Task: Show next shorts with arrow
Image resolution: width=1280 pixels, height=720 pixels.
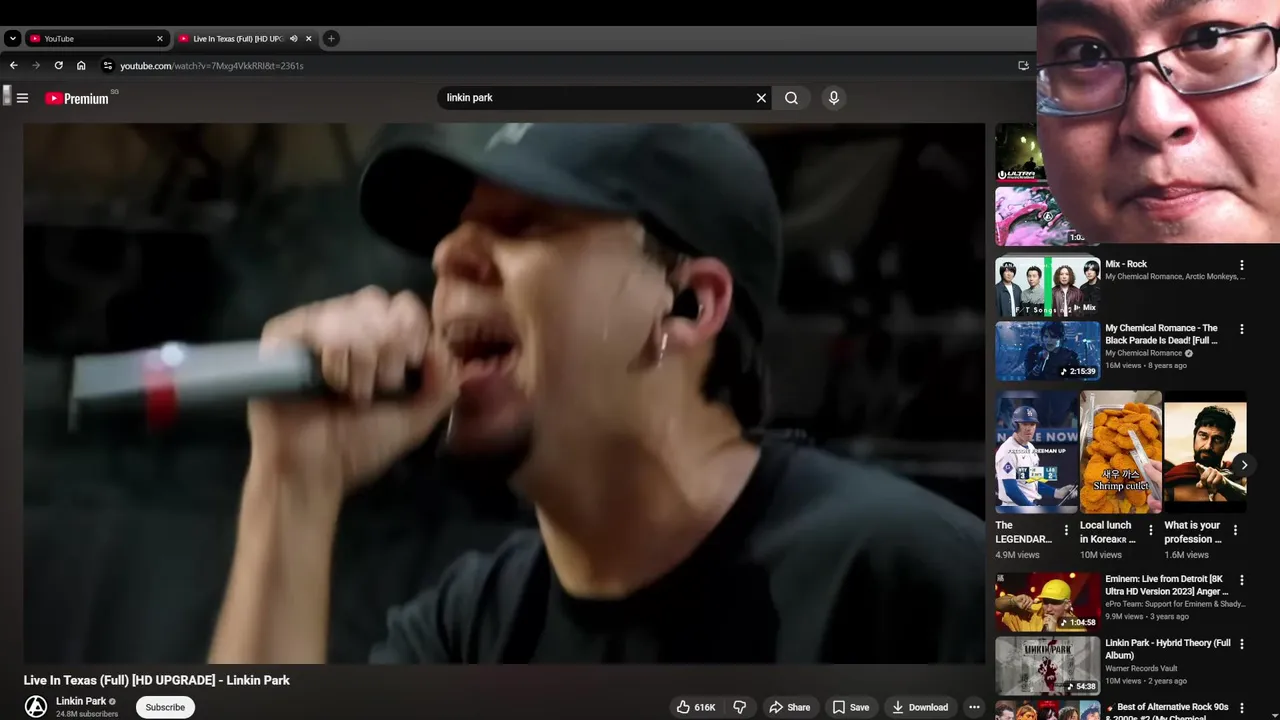Action: click(1244, 465)
